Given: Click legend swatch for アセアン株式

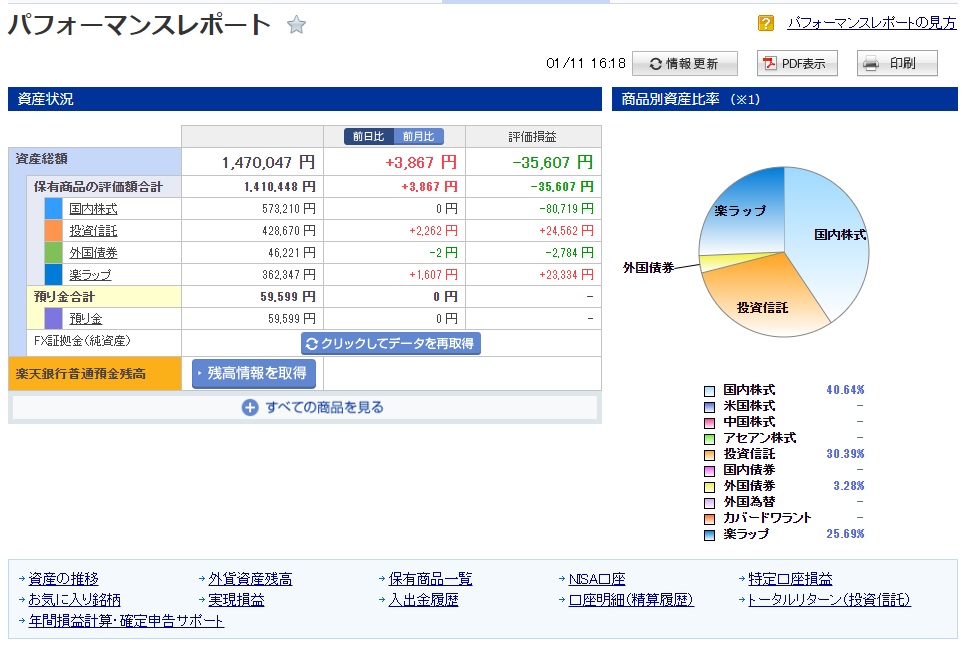Looking at the screenshot, I should 709,439.
